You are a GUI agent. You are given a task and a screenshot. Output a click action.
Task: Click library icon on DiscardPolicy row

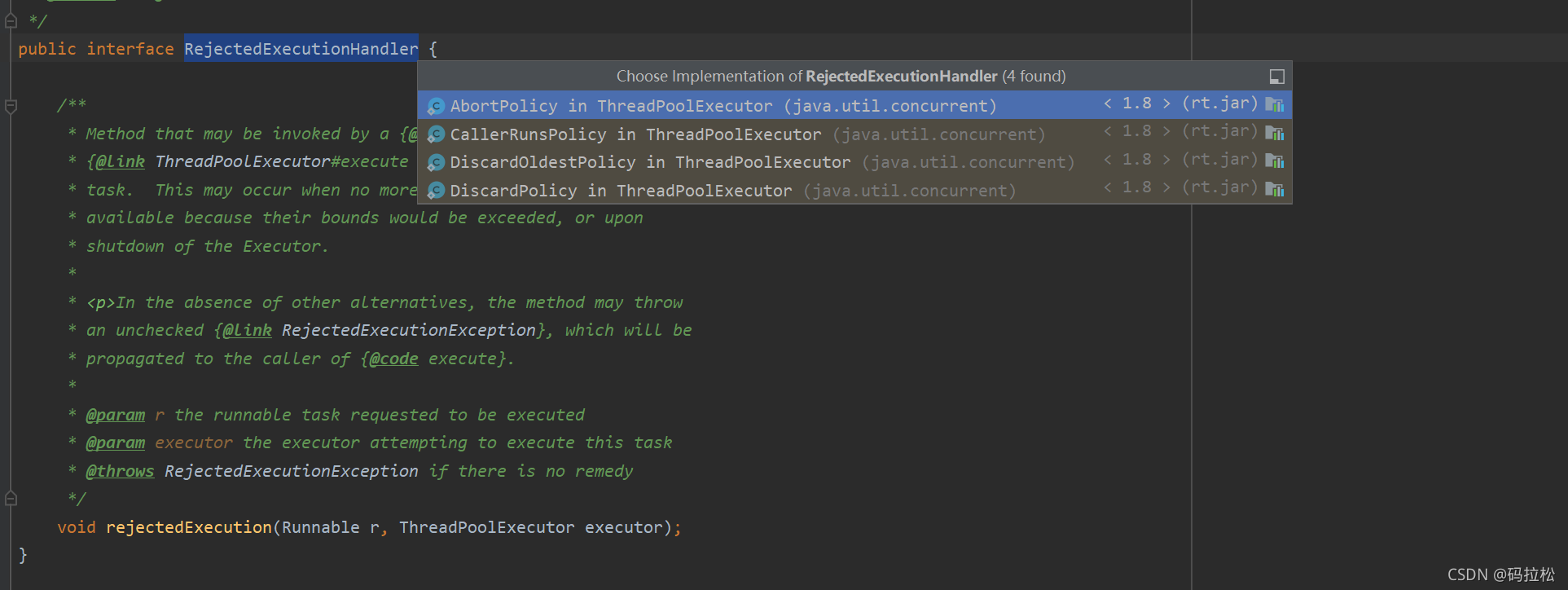coord(1275,189)
